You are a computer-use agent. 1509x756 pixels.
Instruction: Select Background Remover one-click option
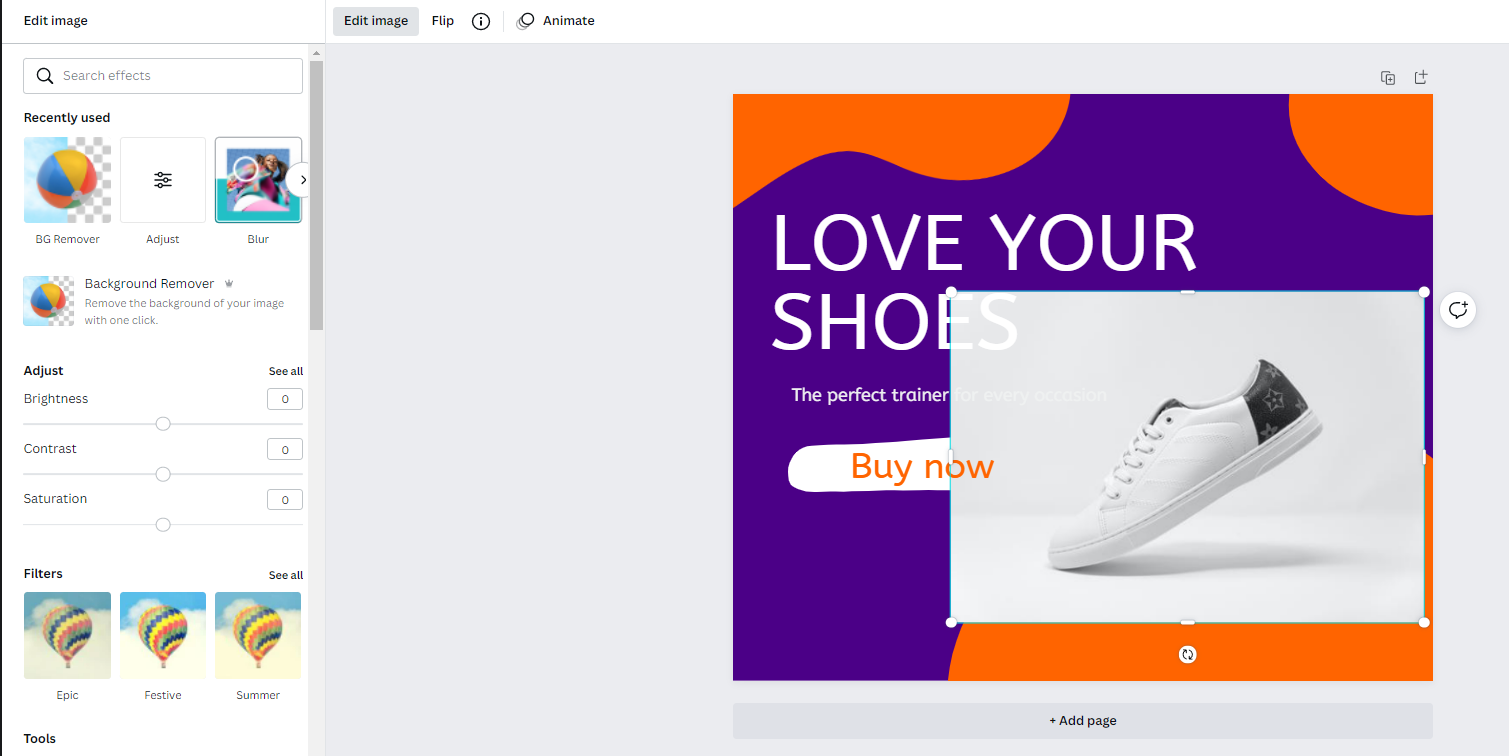(163, 301)
